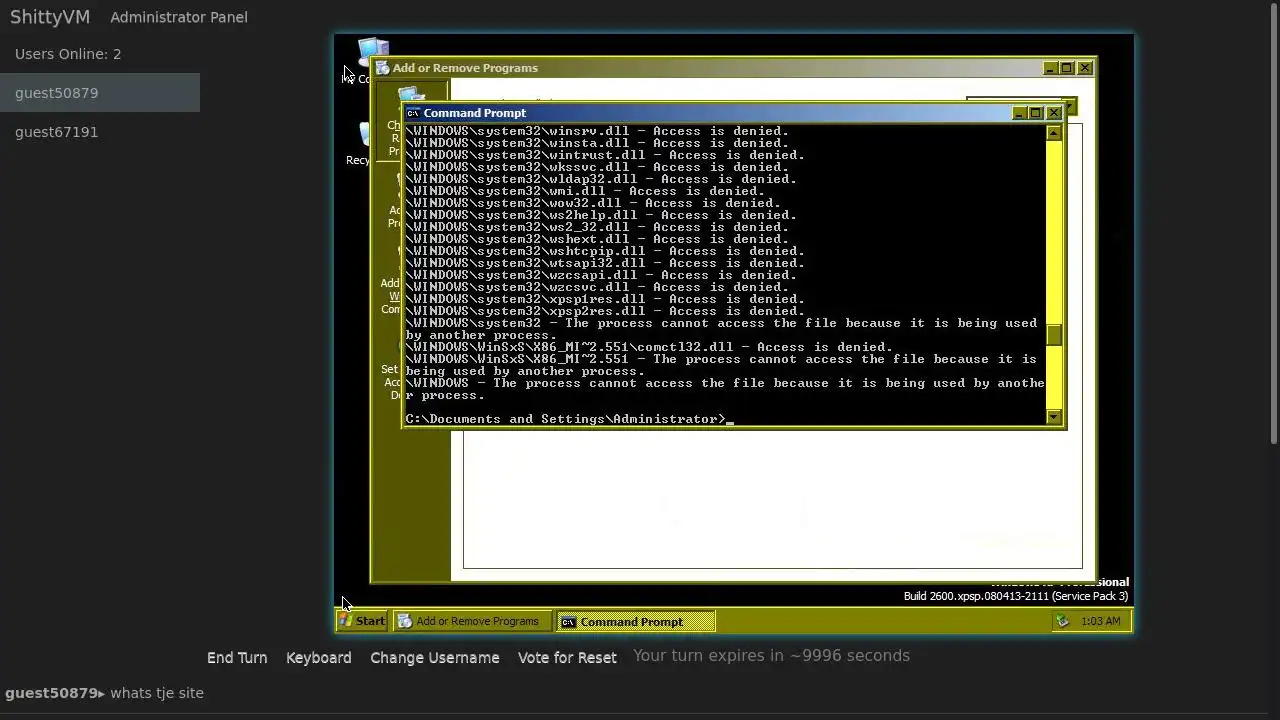Click the turn expires countdown text
1280x720 pixels.
pos(771,656)
